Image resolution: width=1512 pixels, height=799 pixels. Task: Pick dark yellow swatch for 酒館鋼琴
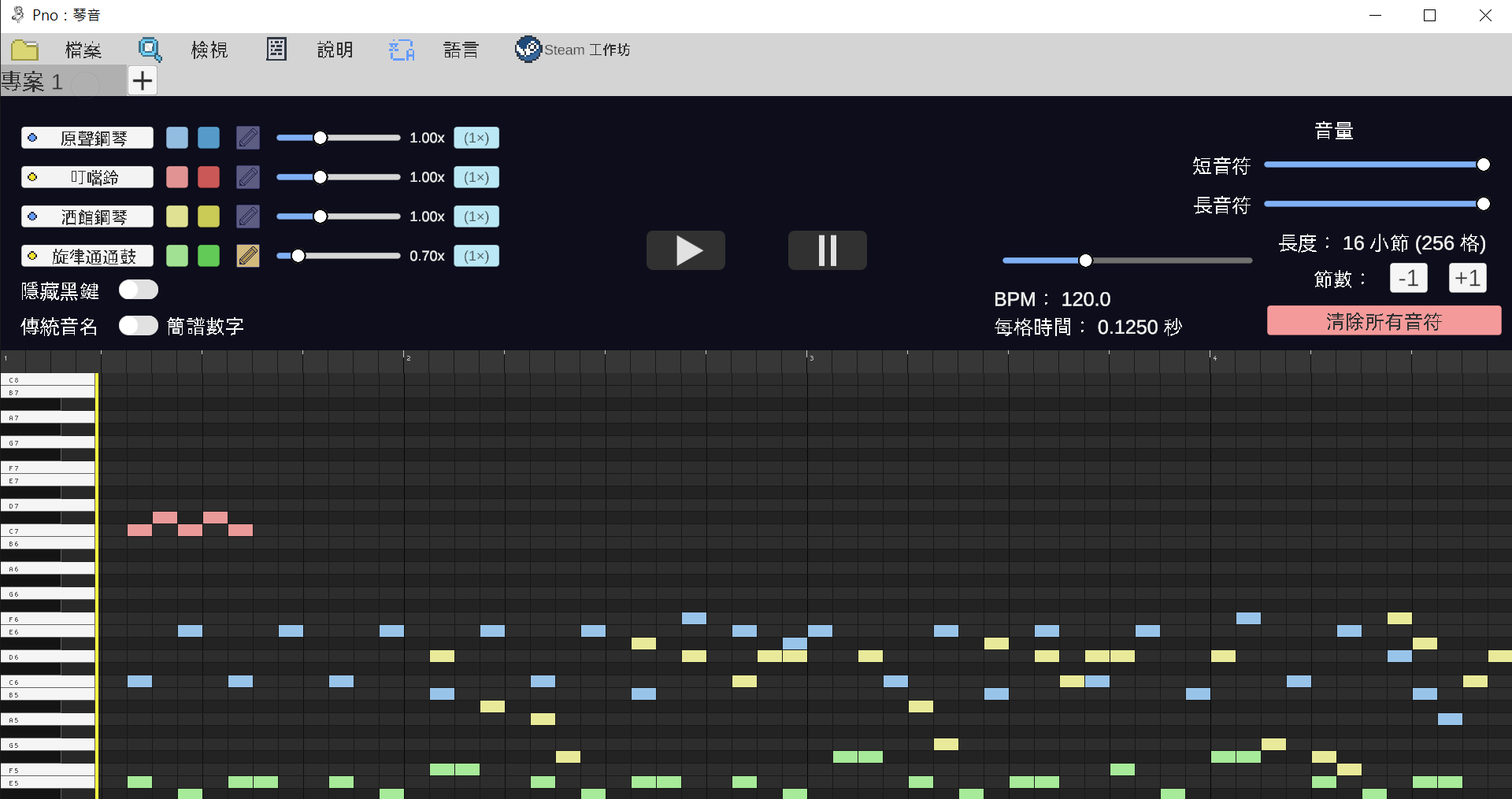pyautogui.click(x=209, y=216)
